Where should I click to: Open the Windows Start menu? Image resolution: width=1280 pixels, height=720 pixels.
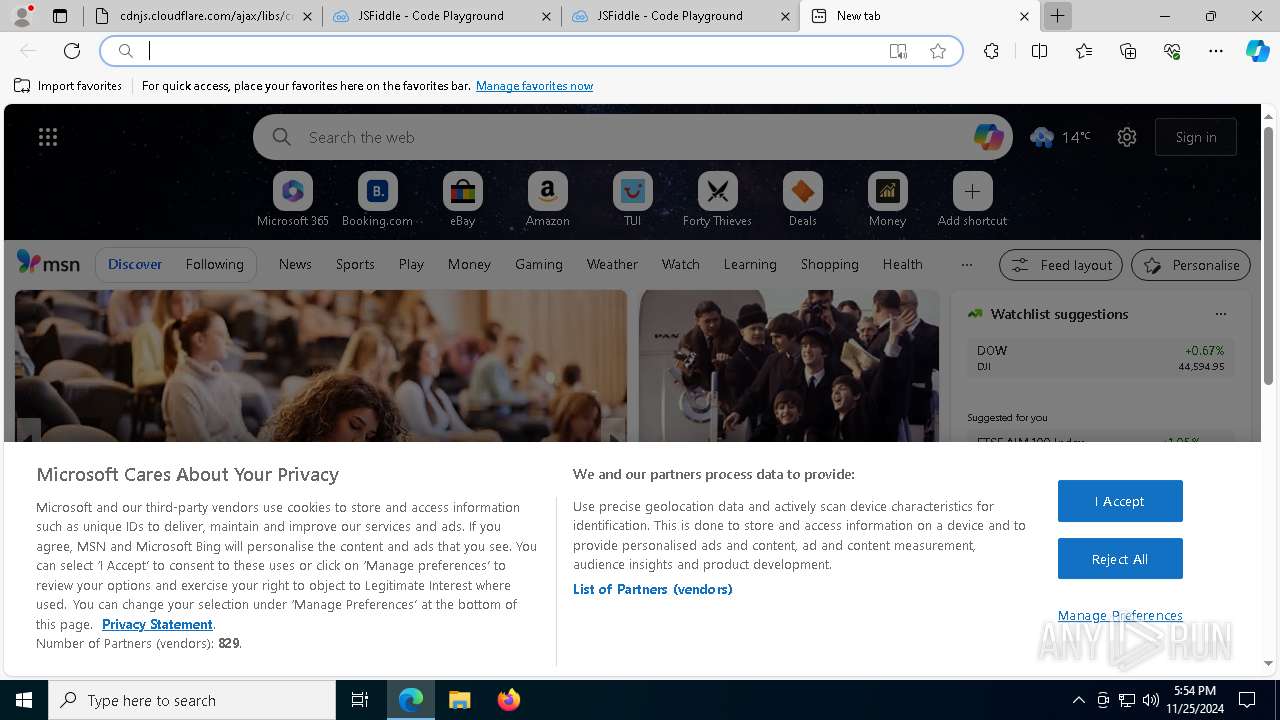[24, 700]
